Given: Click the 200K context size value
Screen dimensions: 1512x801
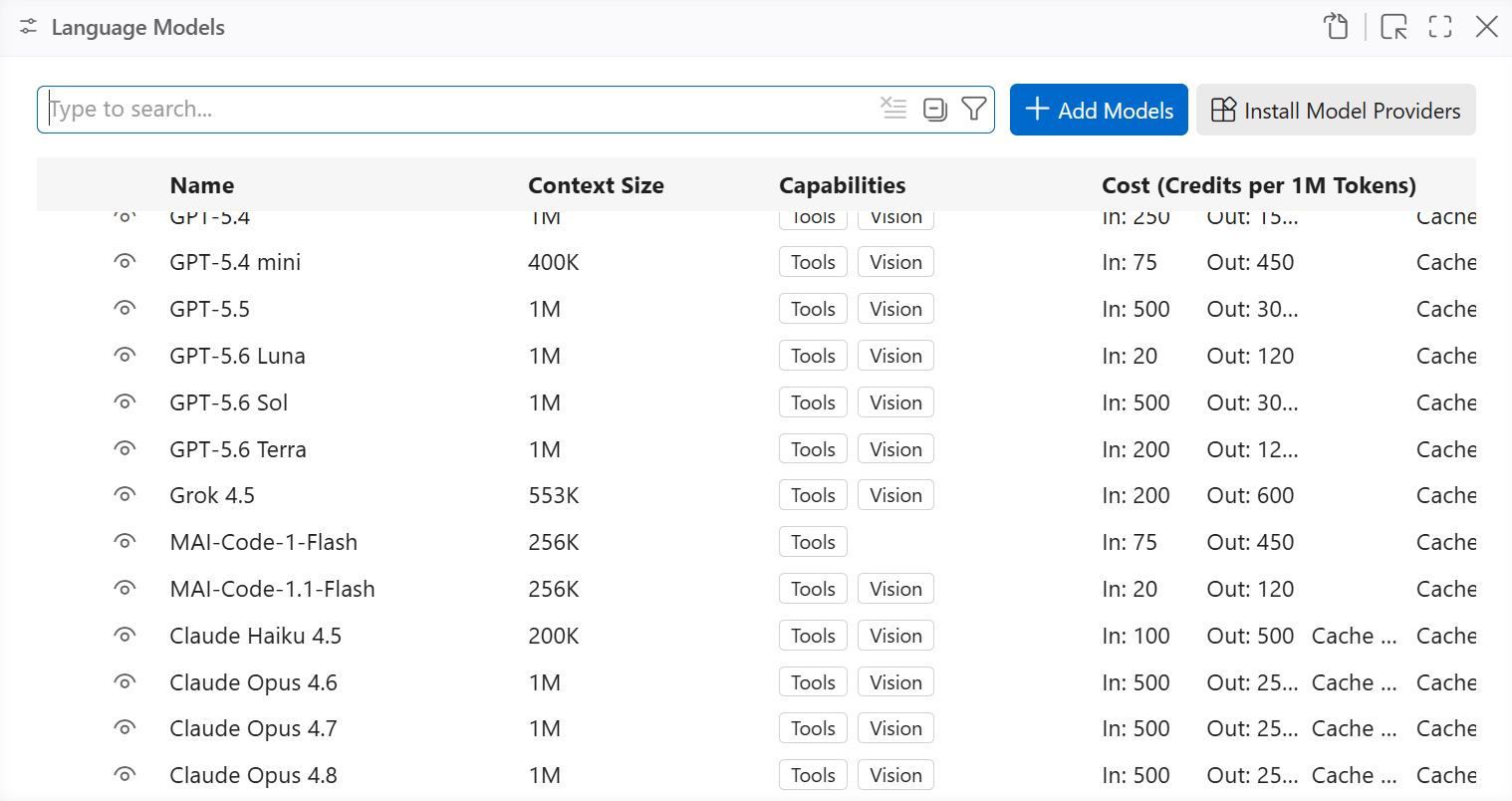Looking at the screenshot, I should coord(554,636).
